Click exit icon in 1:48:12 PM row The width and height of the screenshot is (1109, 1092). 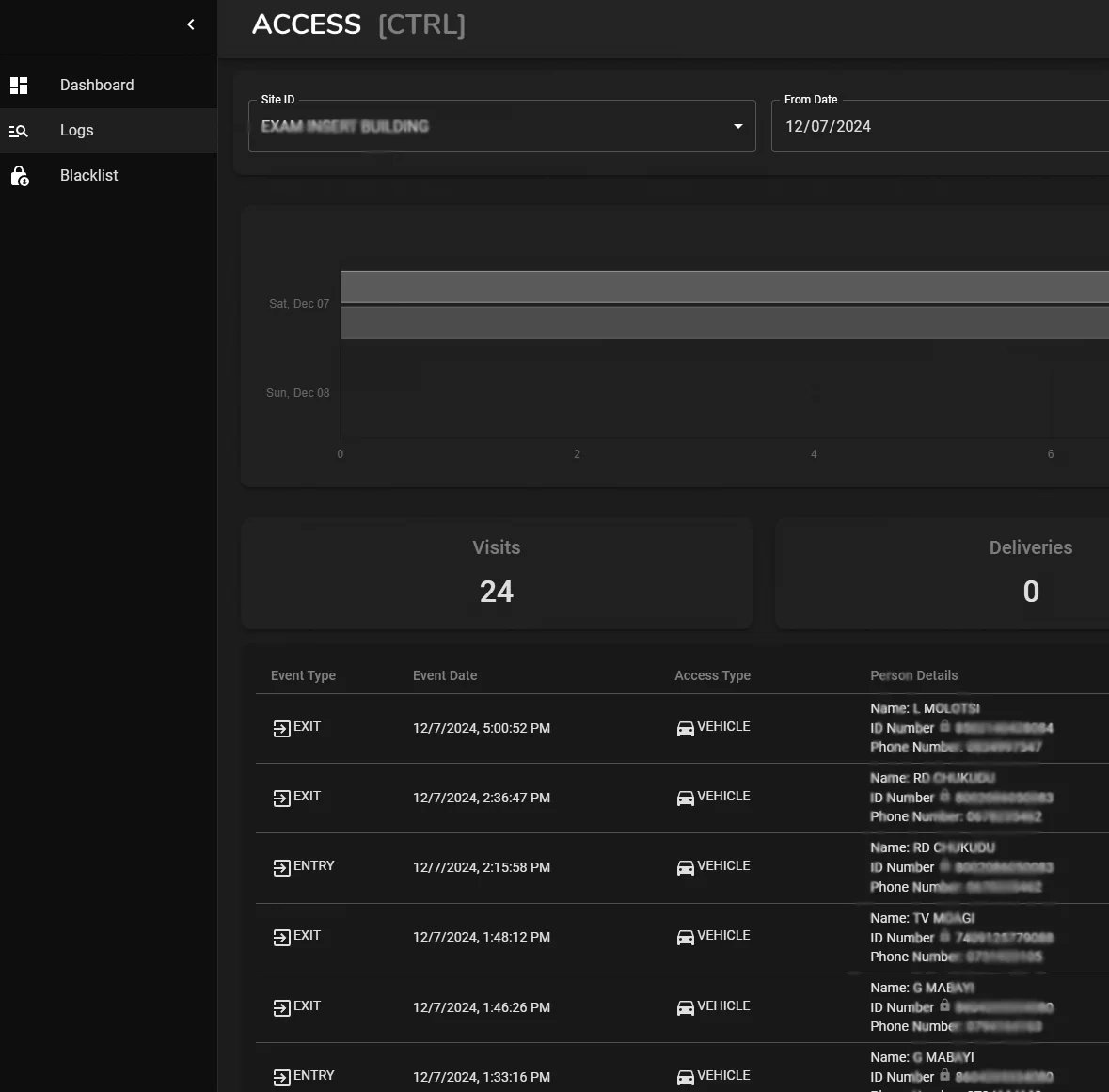click(x=281, y=937)
